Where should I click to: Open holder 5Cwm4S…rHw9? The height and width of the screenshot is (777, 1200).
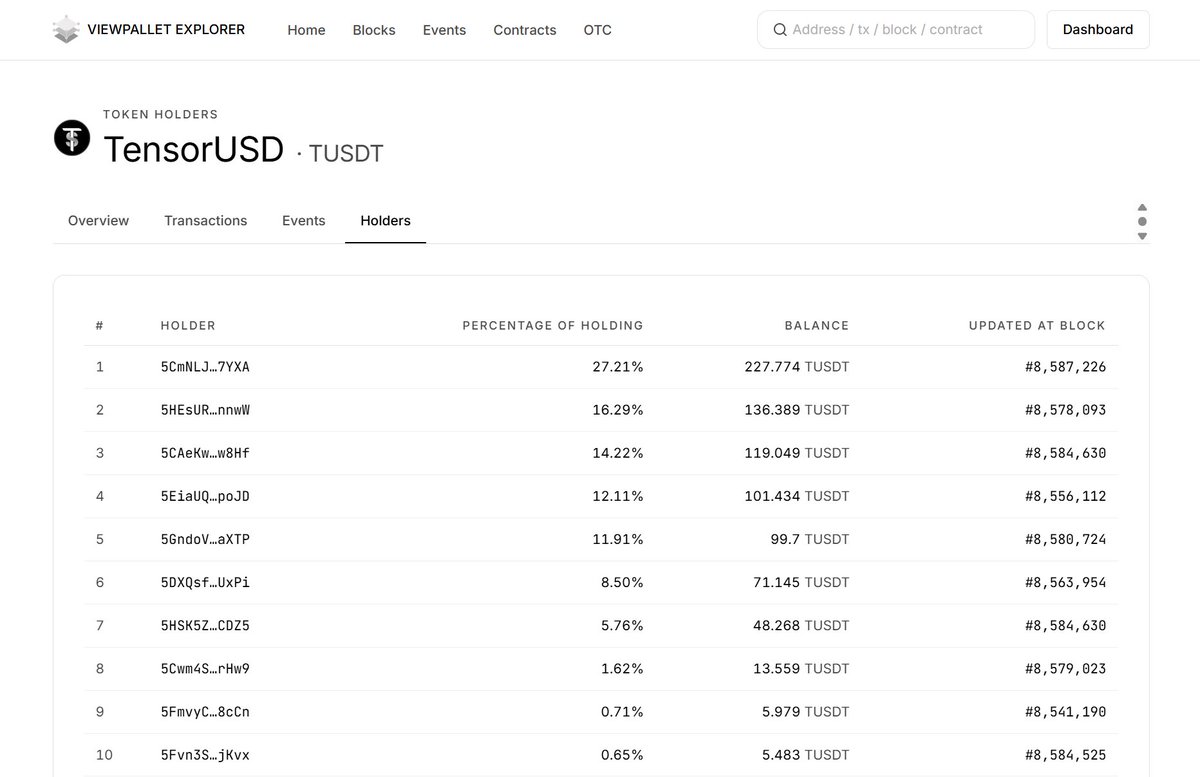205,668
